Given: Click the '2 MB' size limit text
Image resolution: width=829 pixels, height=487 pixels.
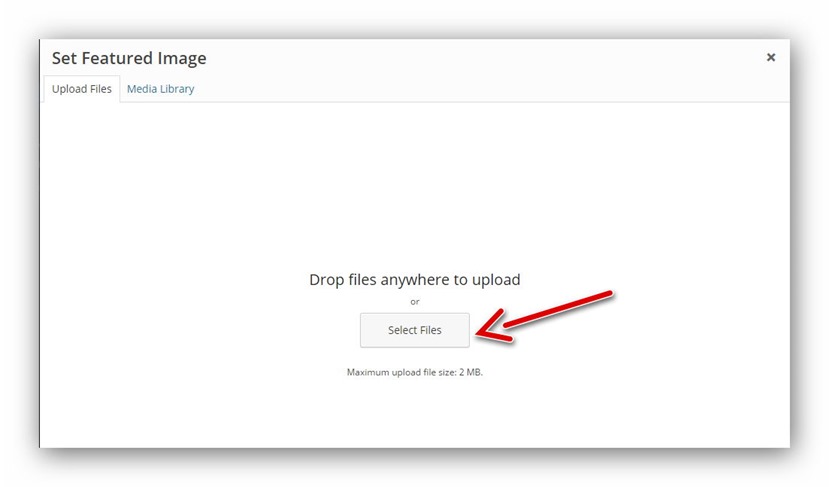Looking at the screenshot, I should click(470, 372).
